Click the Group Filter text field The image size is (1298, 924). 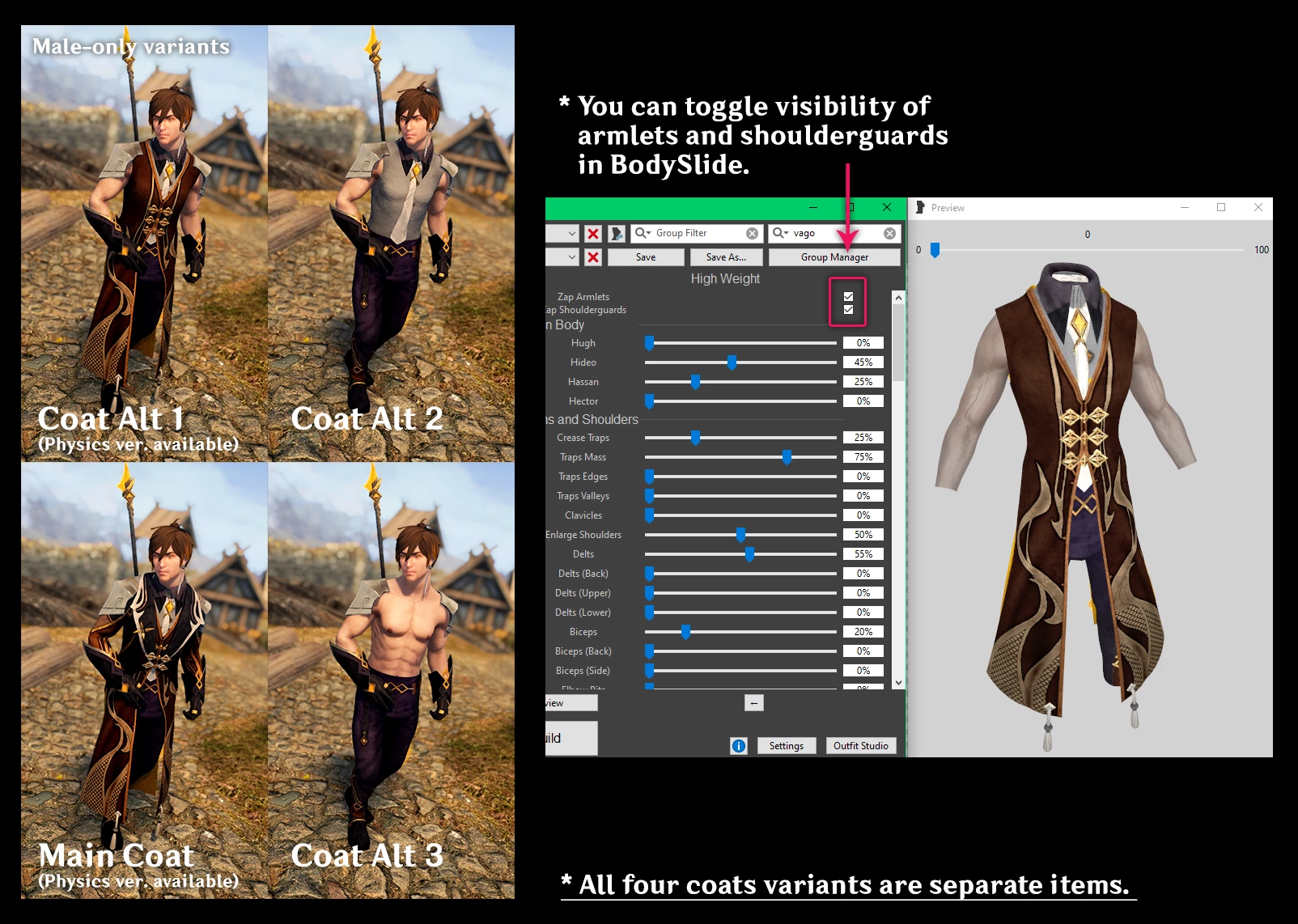(x=698, y=233)
